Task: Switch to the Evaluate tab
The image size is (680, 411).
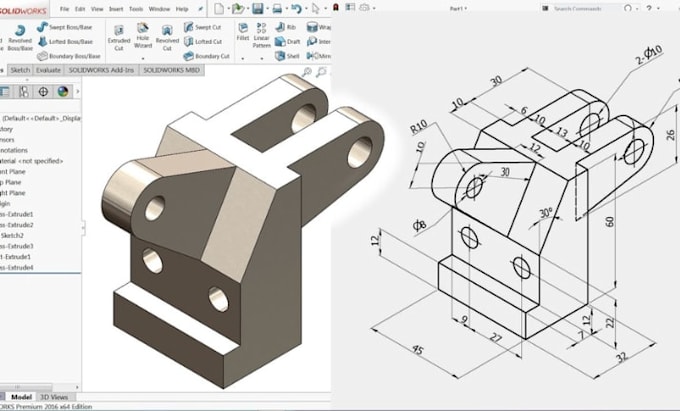Action: point(48,70)
